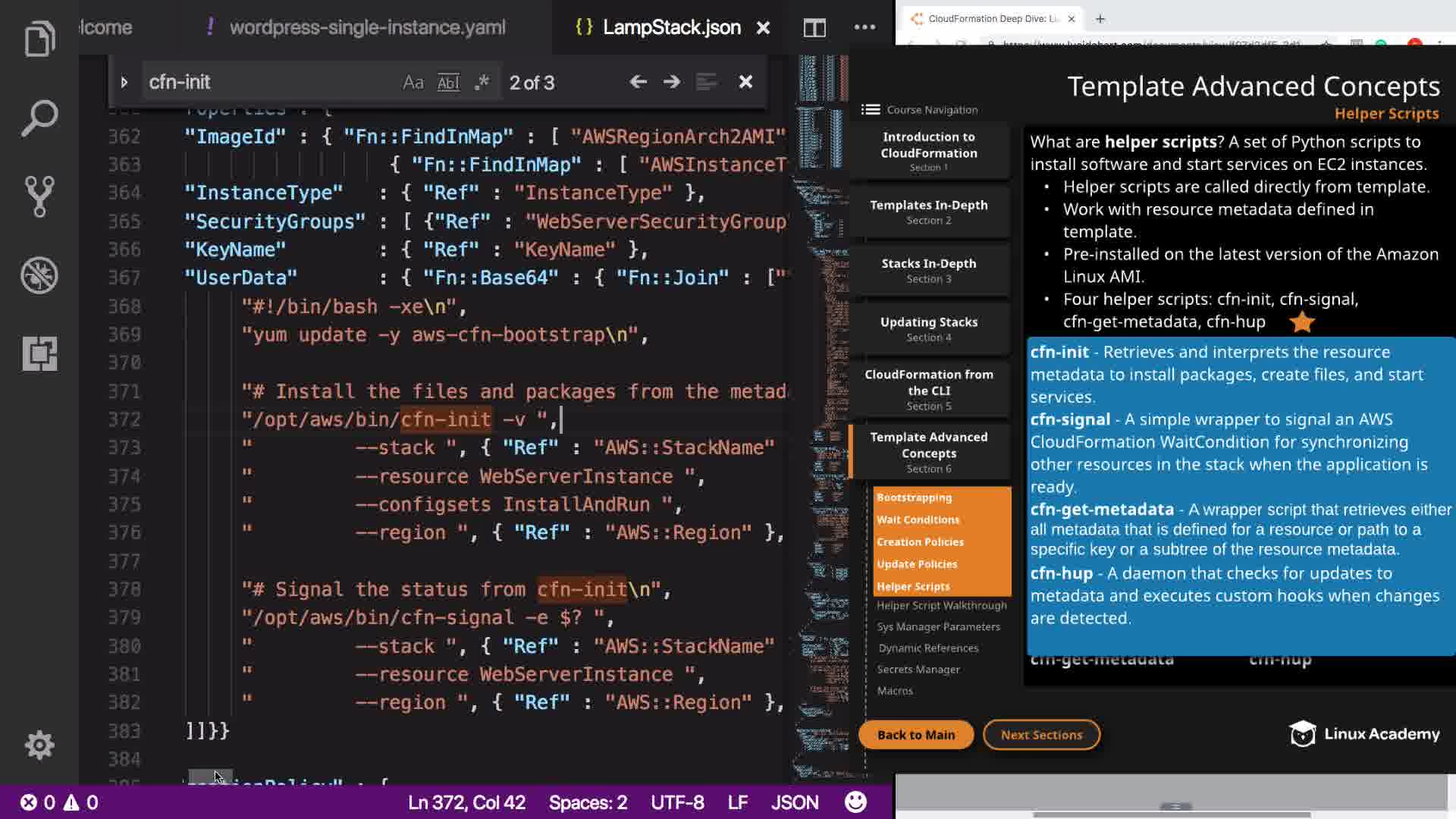The height and width of the screenshot is (819, 1456).
Task: Switch to wordpress-single-instance.yaml tab
Action: coord(367,27)
